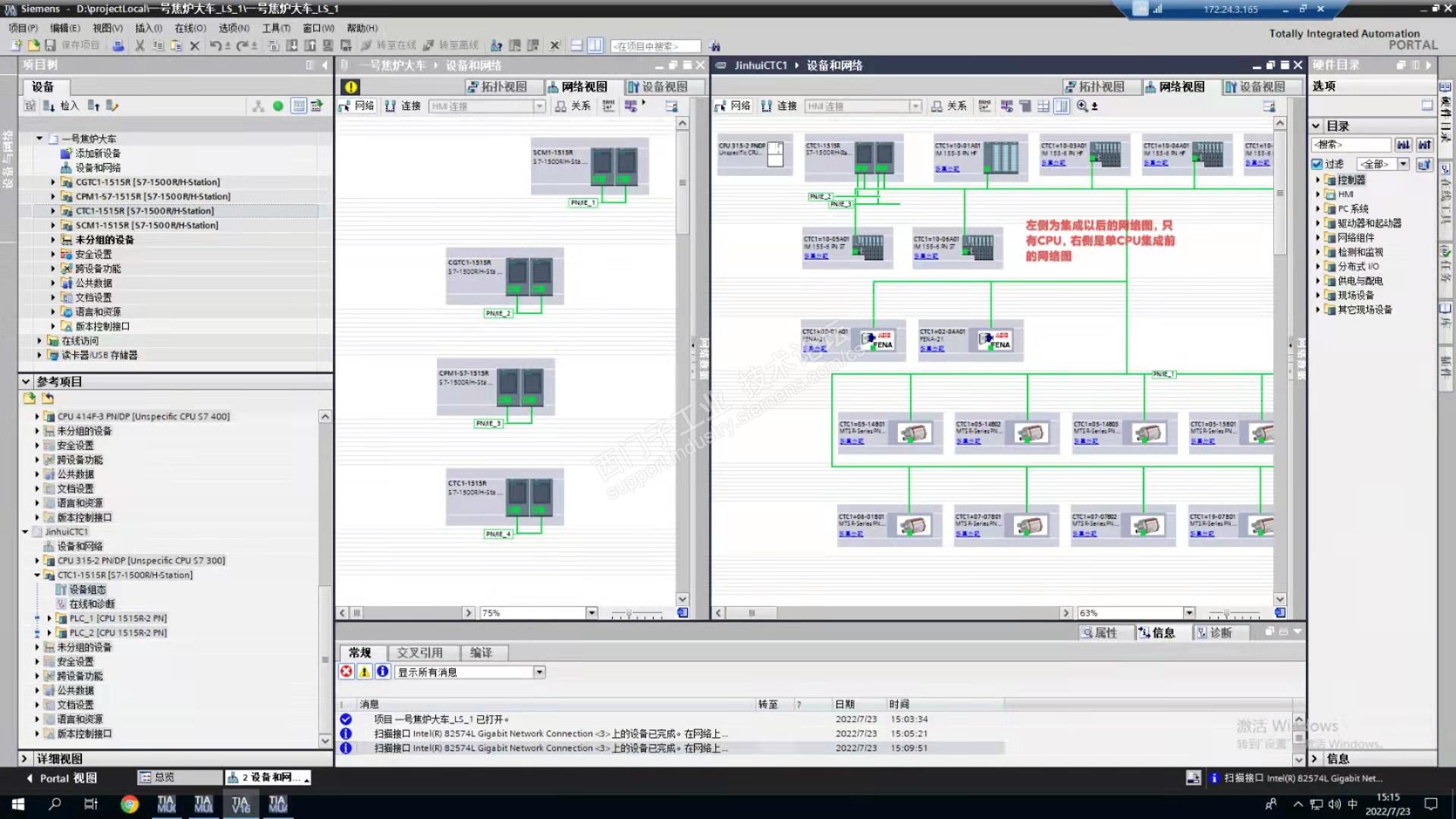Click the cut scissors icon
1456x819 pixels.
[x=140, y=45]
